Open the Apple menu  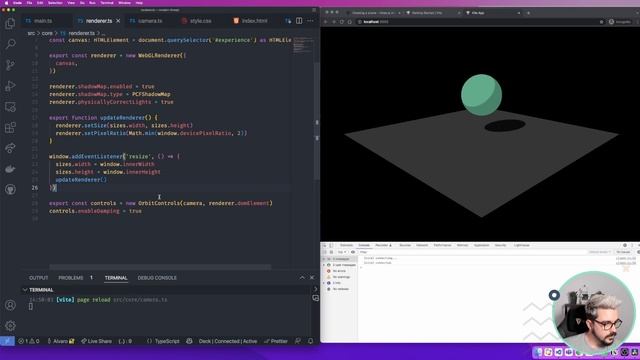point(6,3)
